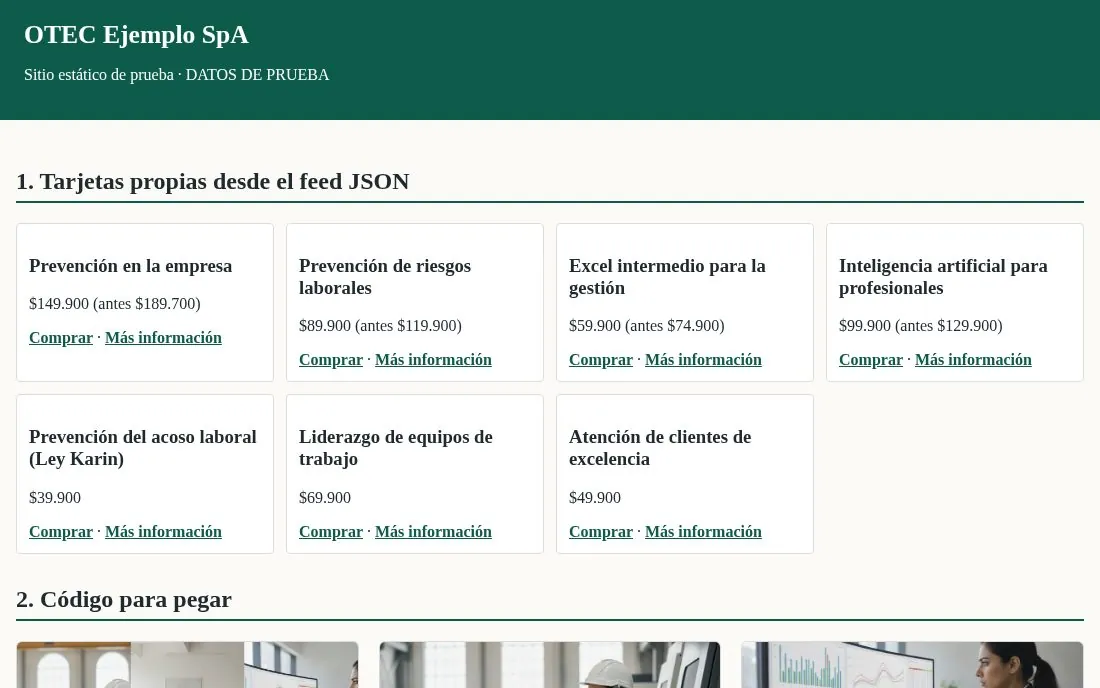Click the price '$99.900 (antes $129.900)'

point(920,325)
